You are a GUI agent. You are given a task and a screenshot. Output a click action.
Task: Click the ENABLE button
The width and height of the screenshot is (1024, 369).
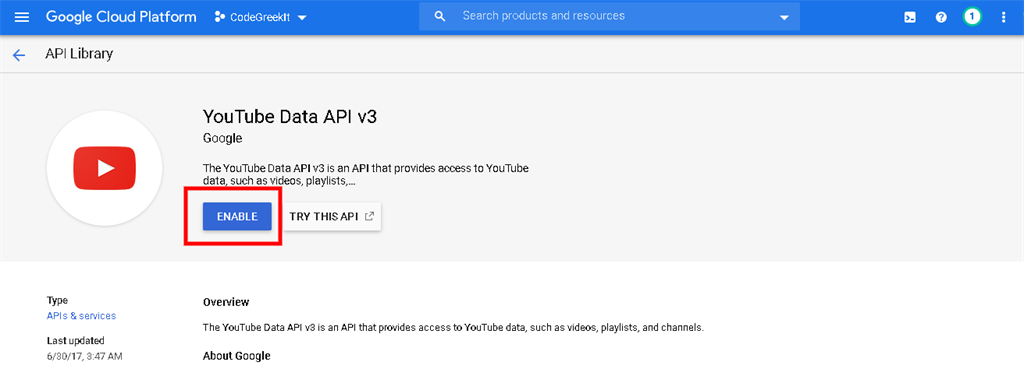[x=237, y=216]
